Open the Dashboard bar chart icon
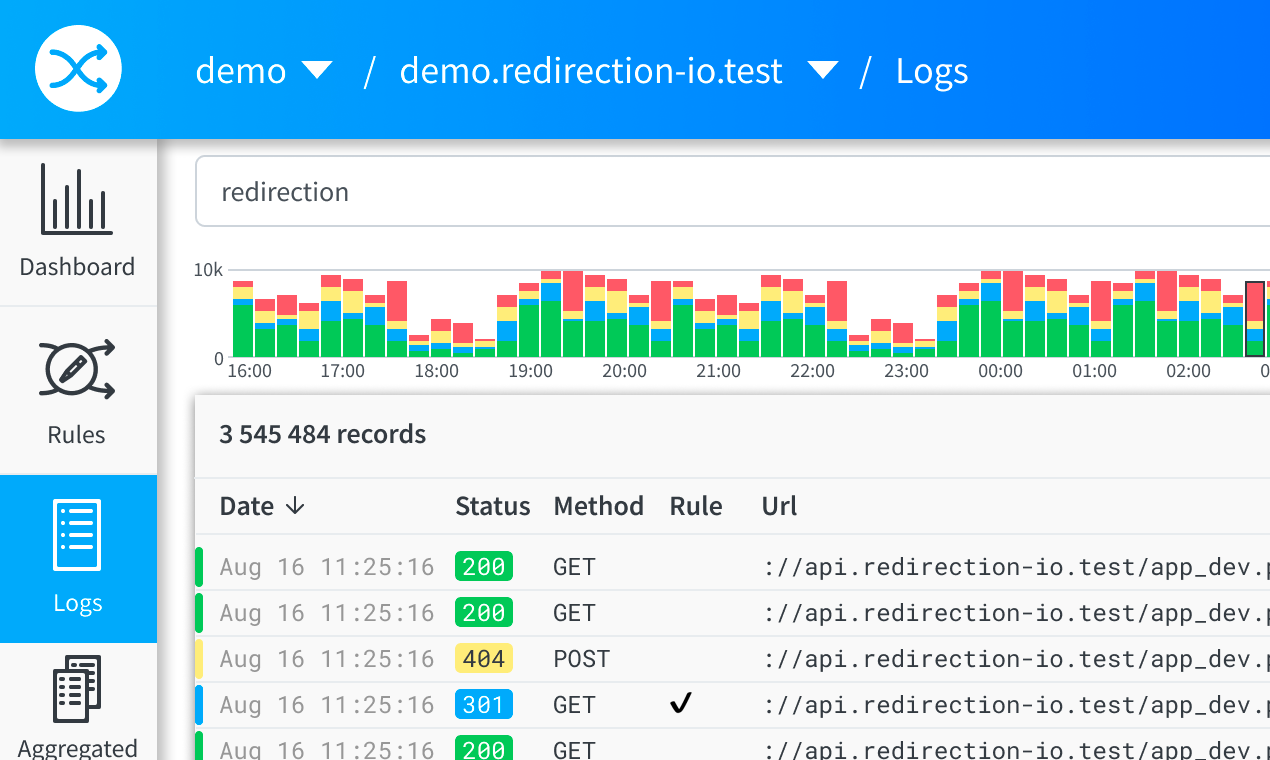Image resolution: width=1270 pixels, height=760 pixels. [x=77, y=199]
